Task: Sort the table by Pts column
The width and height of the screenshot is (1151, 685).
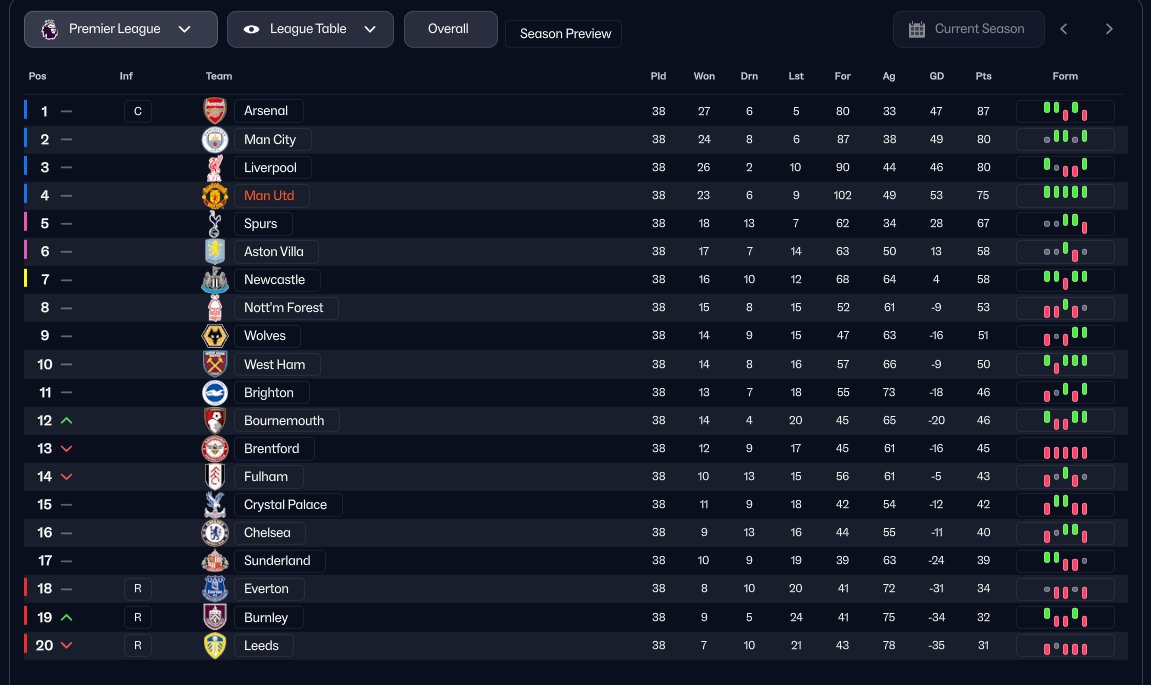Action: click(x=983, y=76)
